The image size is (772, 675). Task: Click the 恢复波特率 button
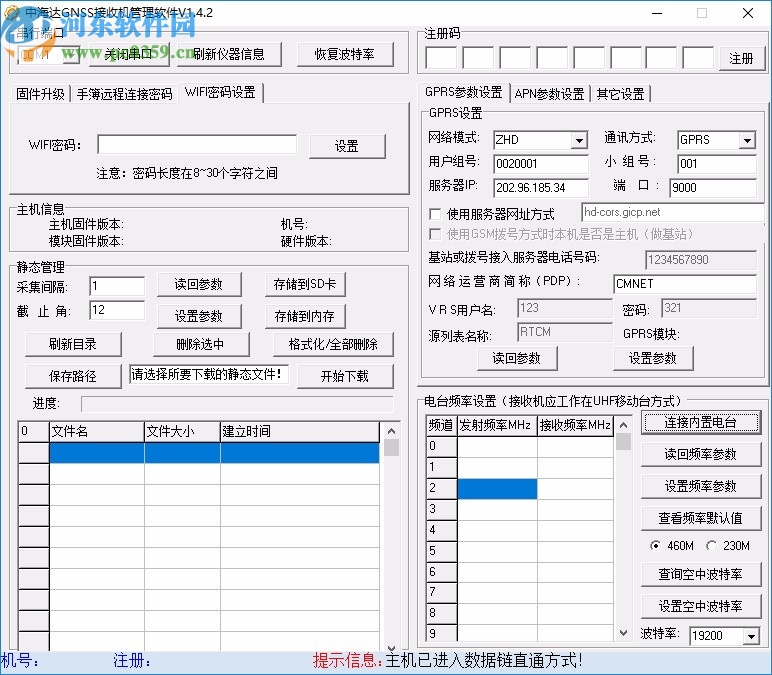tap(345, 54)
